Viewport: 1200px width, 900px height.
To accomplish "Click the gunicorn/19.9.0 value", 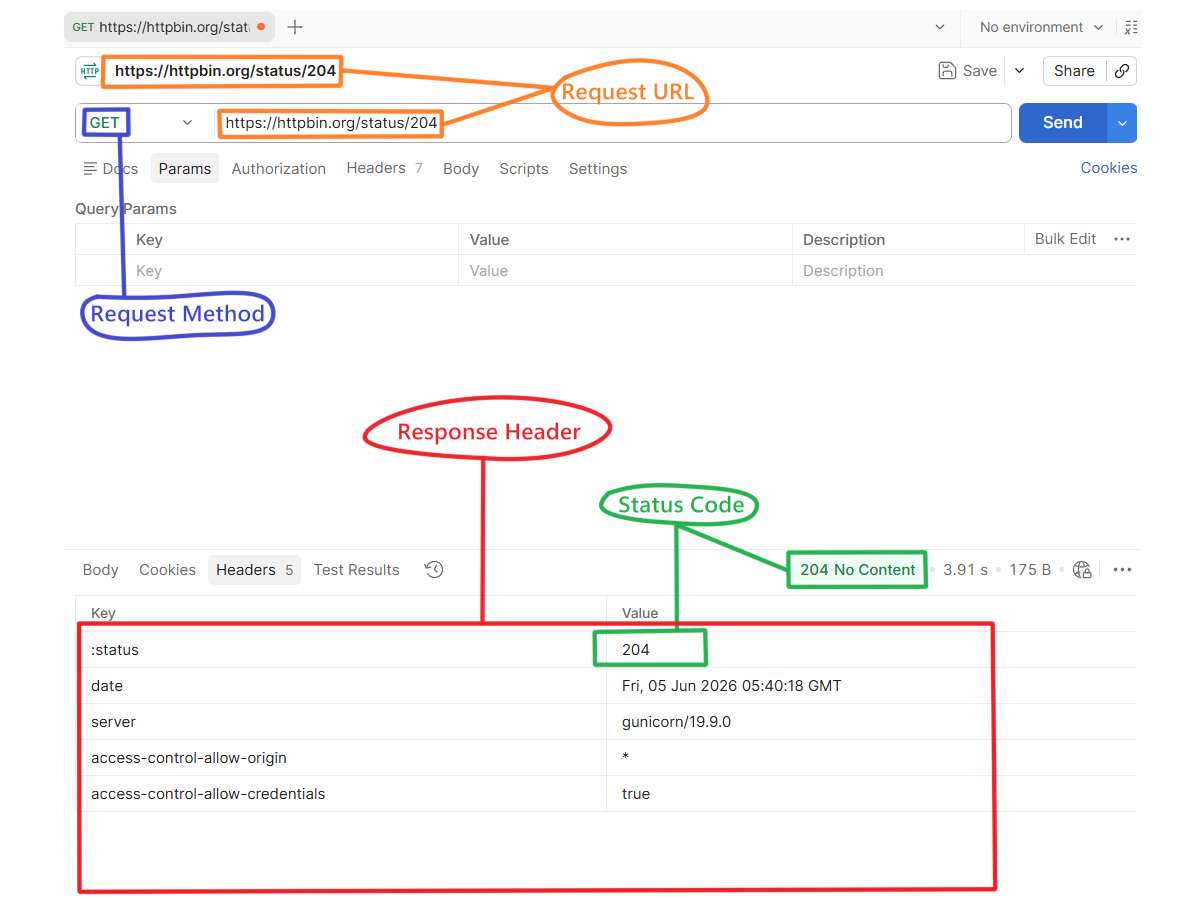I will coord(676,722).
